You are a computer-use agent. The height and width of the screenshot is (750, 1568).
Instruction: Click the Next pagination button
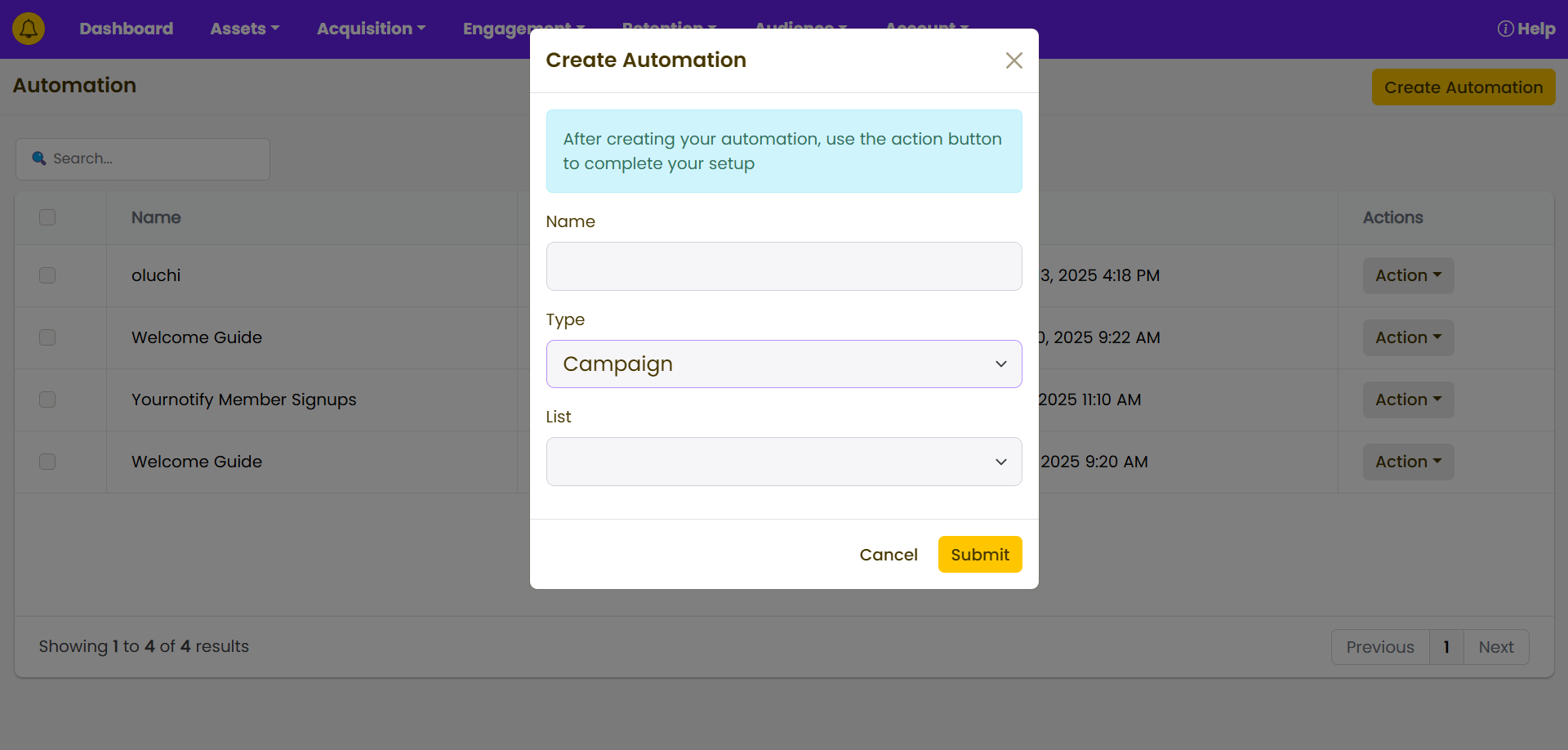click(x=1495, y=647)
